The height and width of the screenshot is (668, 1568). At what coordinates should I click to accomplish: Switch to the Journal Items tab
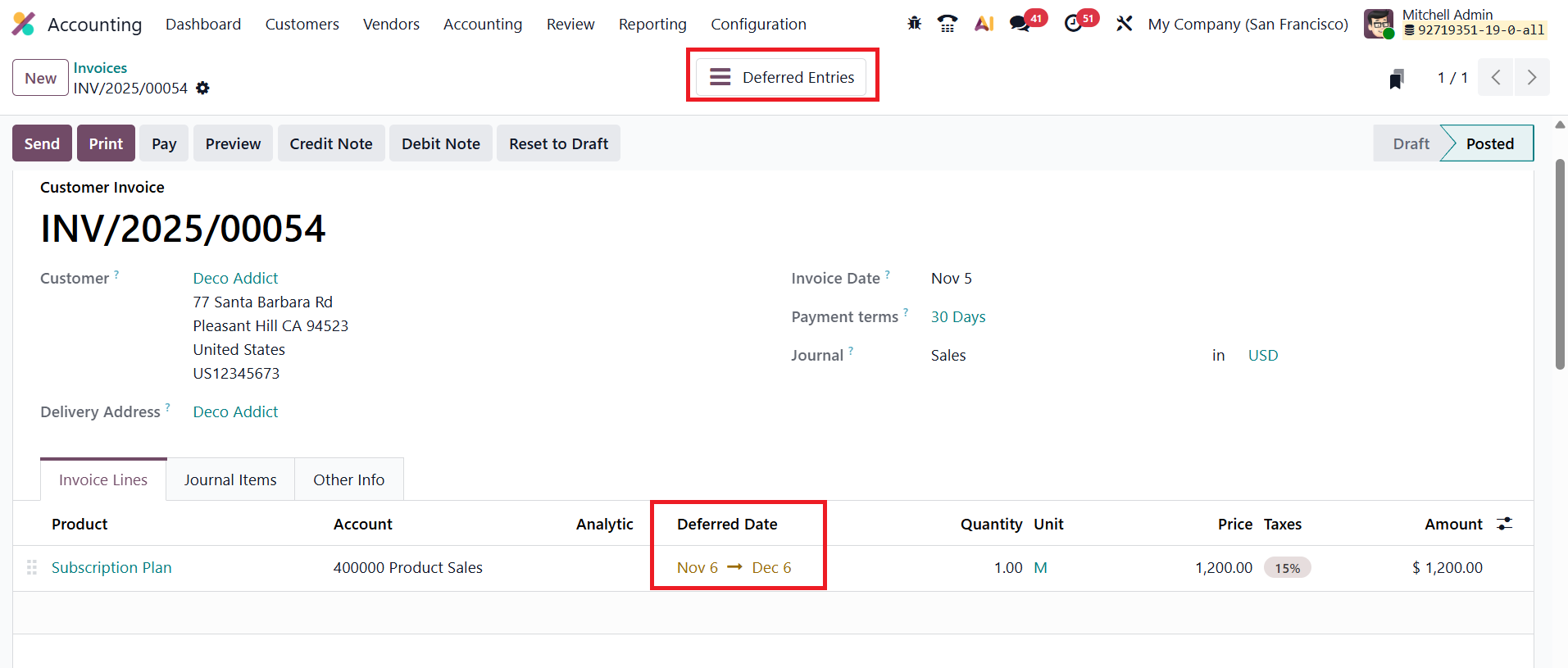point(230,480)
